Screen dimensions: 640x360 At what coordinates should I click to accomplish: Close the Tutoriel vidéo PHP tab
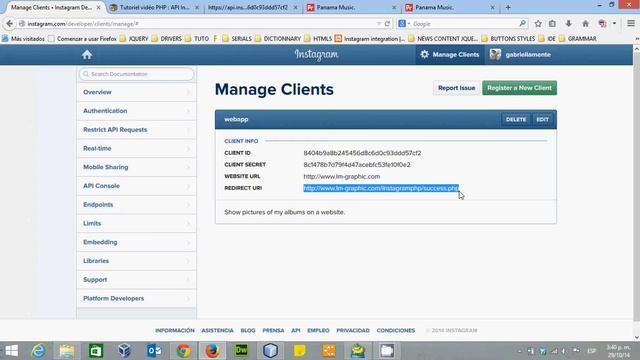(x=197, y=8)
